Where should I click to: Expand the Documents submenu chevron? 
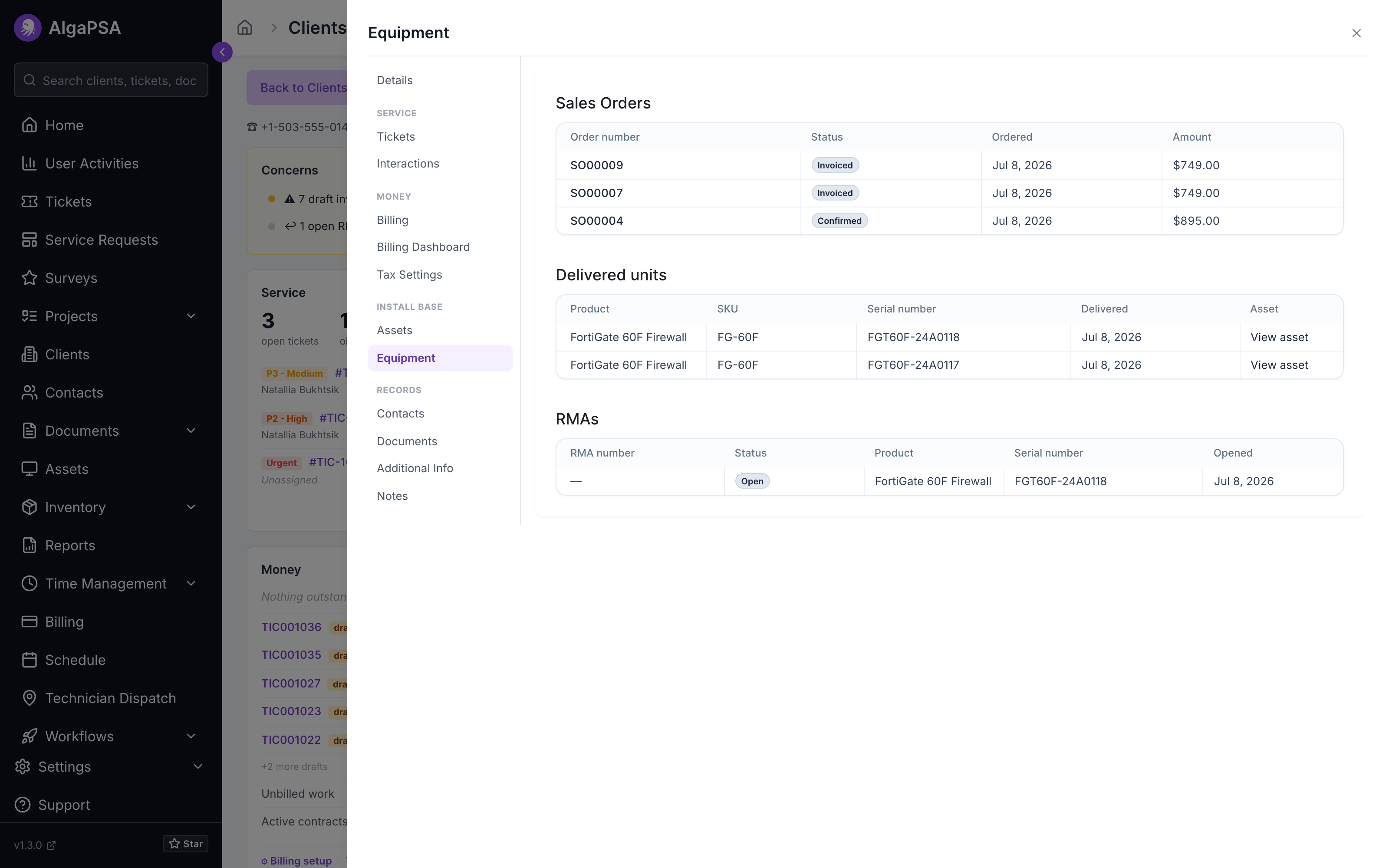(191, 431)
